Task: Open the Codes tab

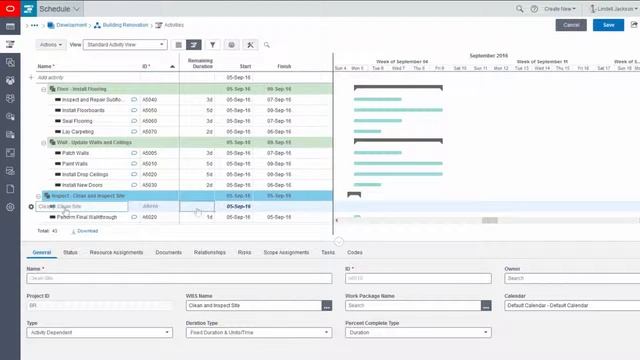Action: [355, 252]
